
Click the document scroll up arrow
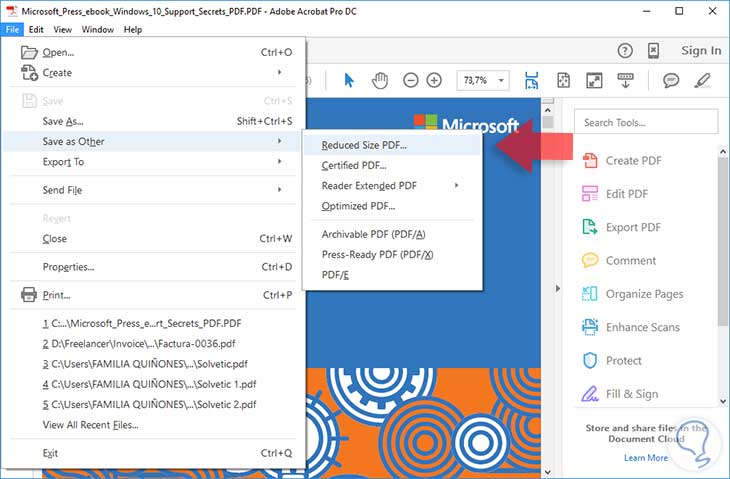(548, 110)
